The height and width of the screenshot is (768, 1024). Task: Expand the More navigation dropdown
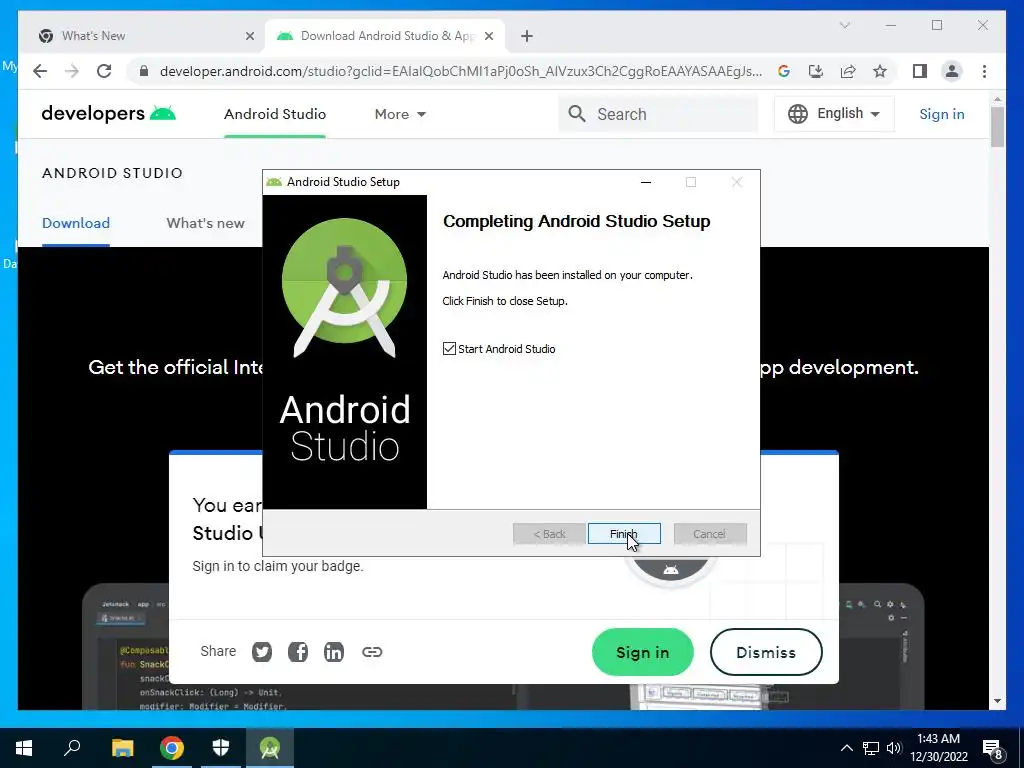click(400, 114)
